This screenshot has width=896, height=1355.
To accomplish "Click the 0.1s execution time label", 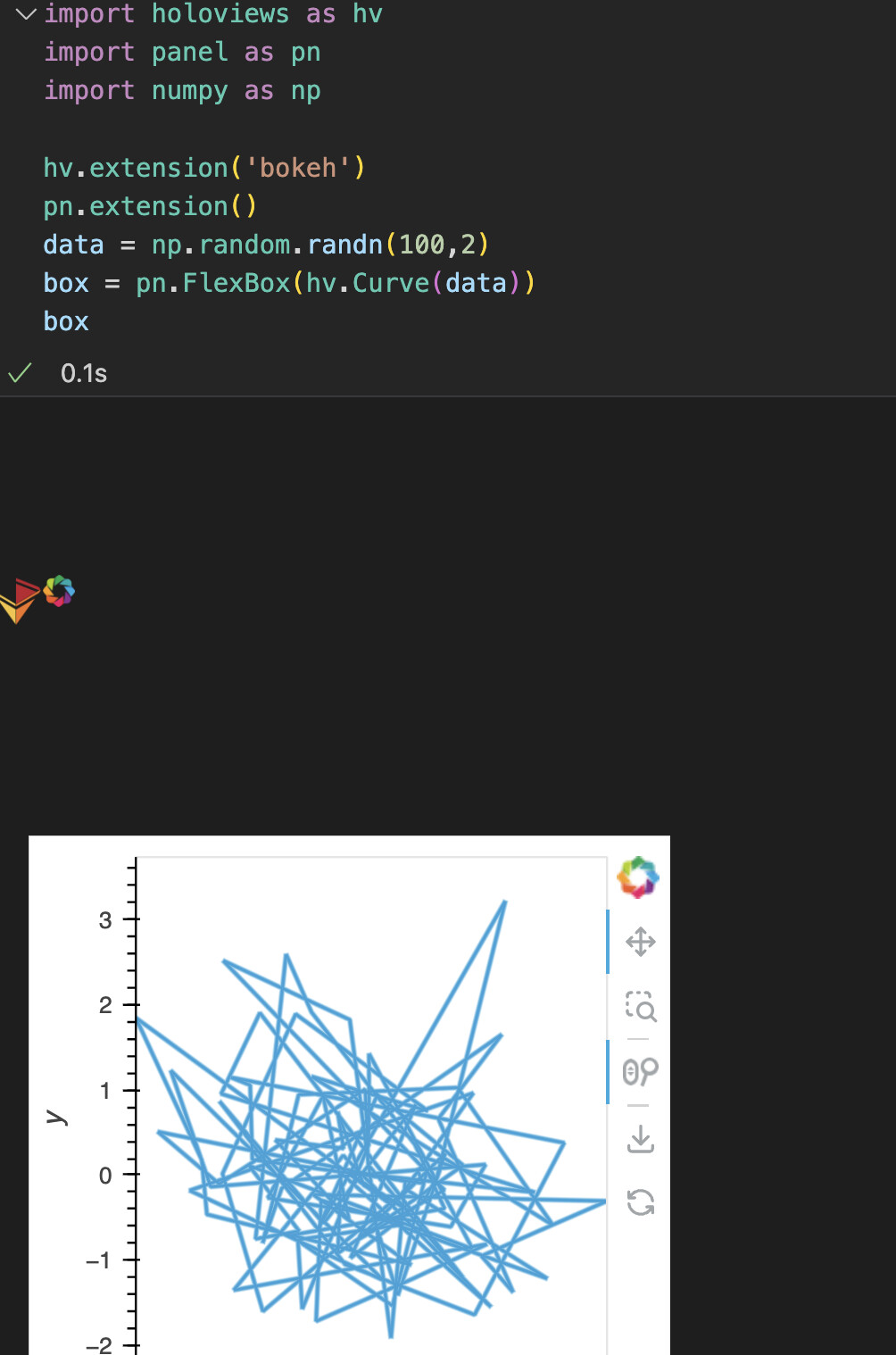I will click(84, 373).
